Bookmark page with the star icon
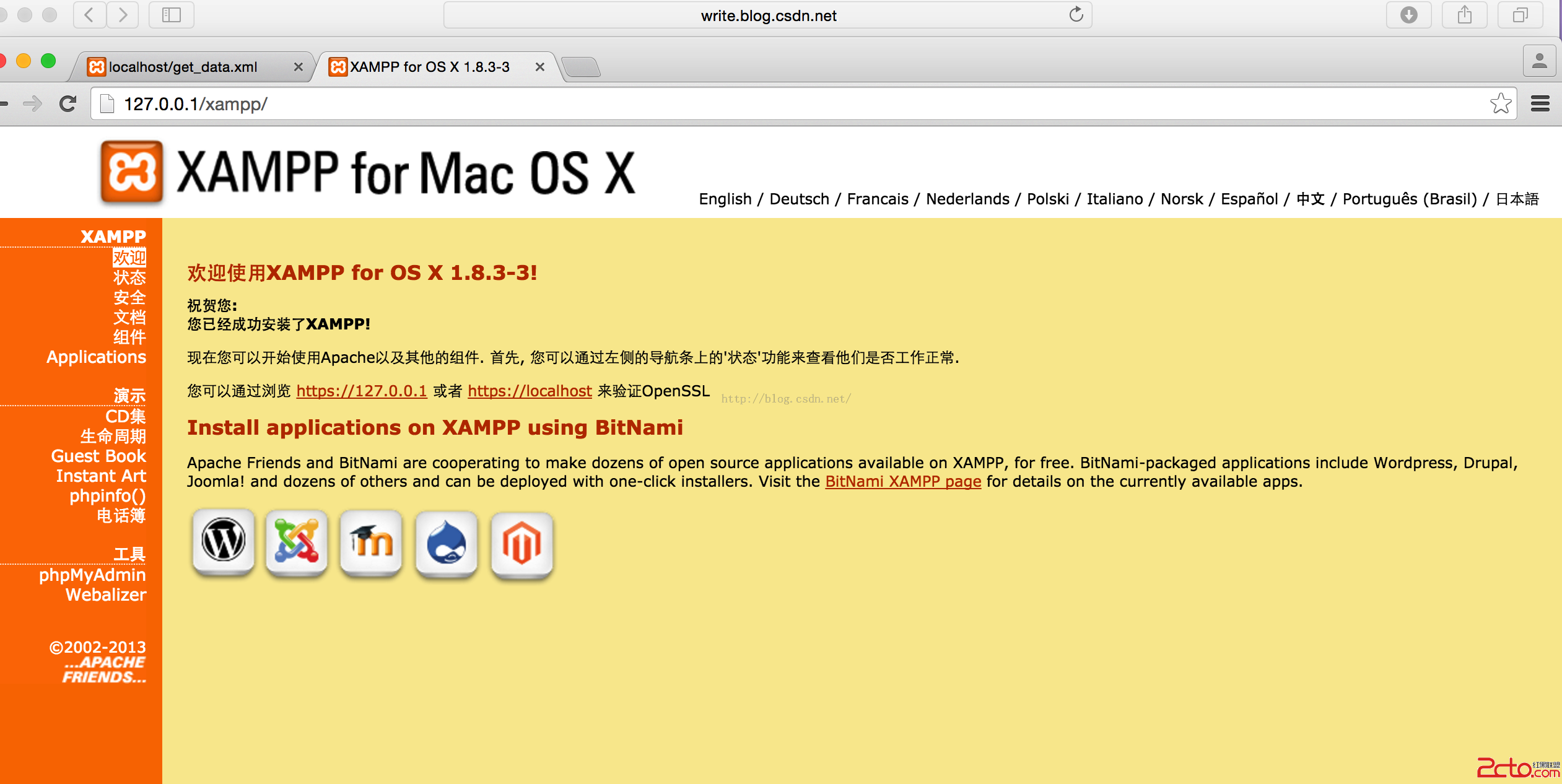Viewport: 1562px width, 784px height. click(x=1501, y=103)
